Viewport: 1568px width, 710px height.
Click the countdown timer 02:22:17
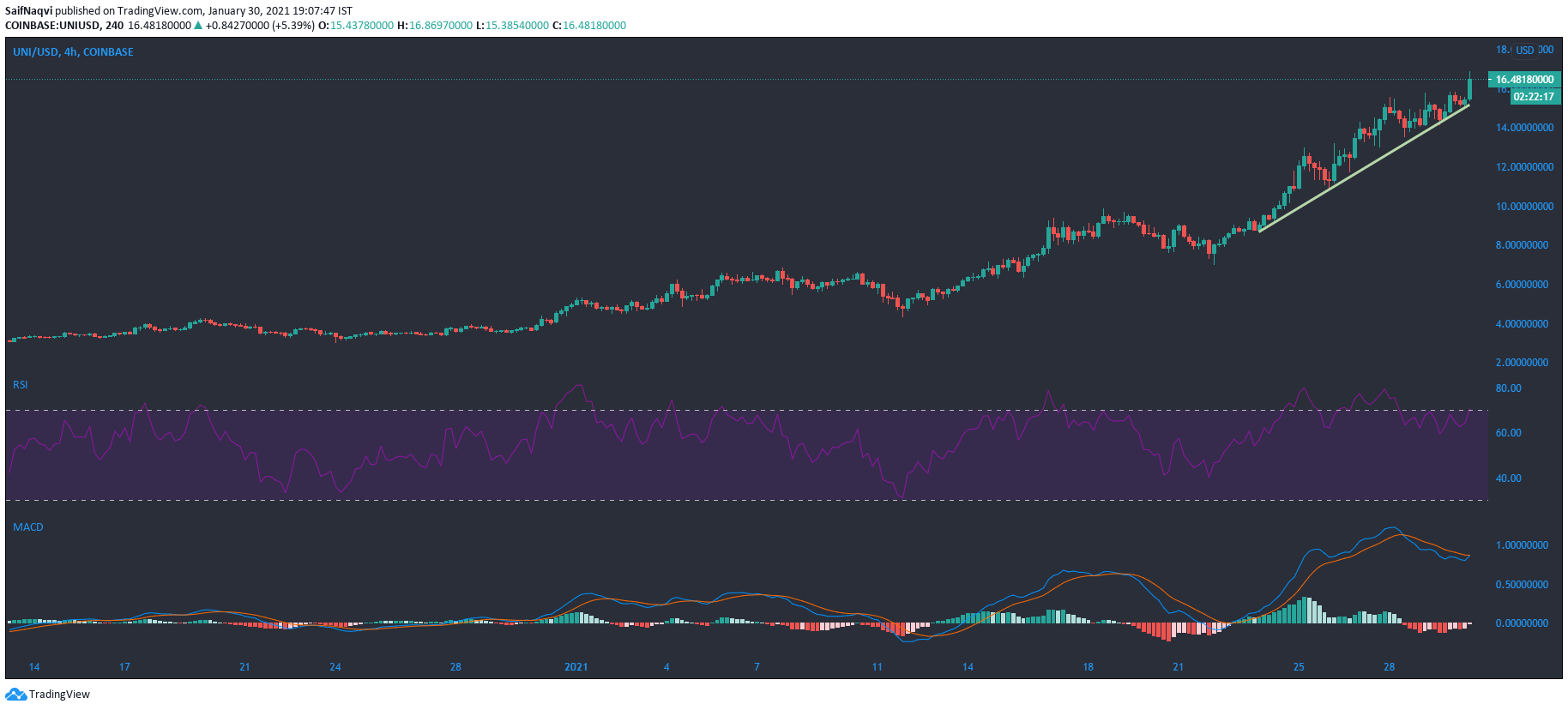tap(1534, 97)
